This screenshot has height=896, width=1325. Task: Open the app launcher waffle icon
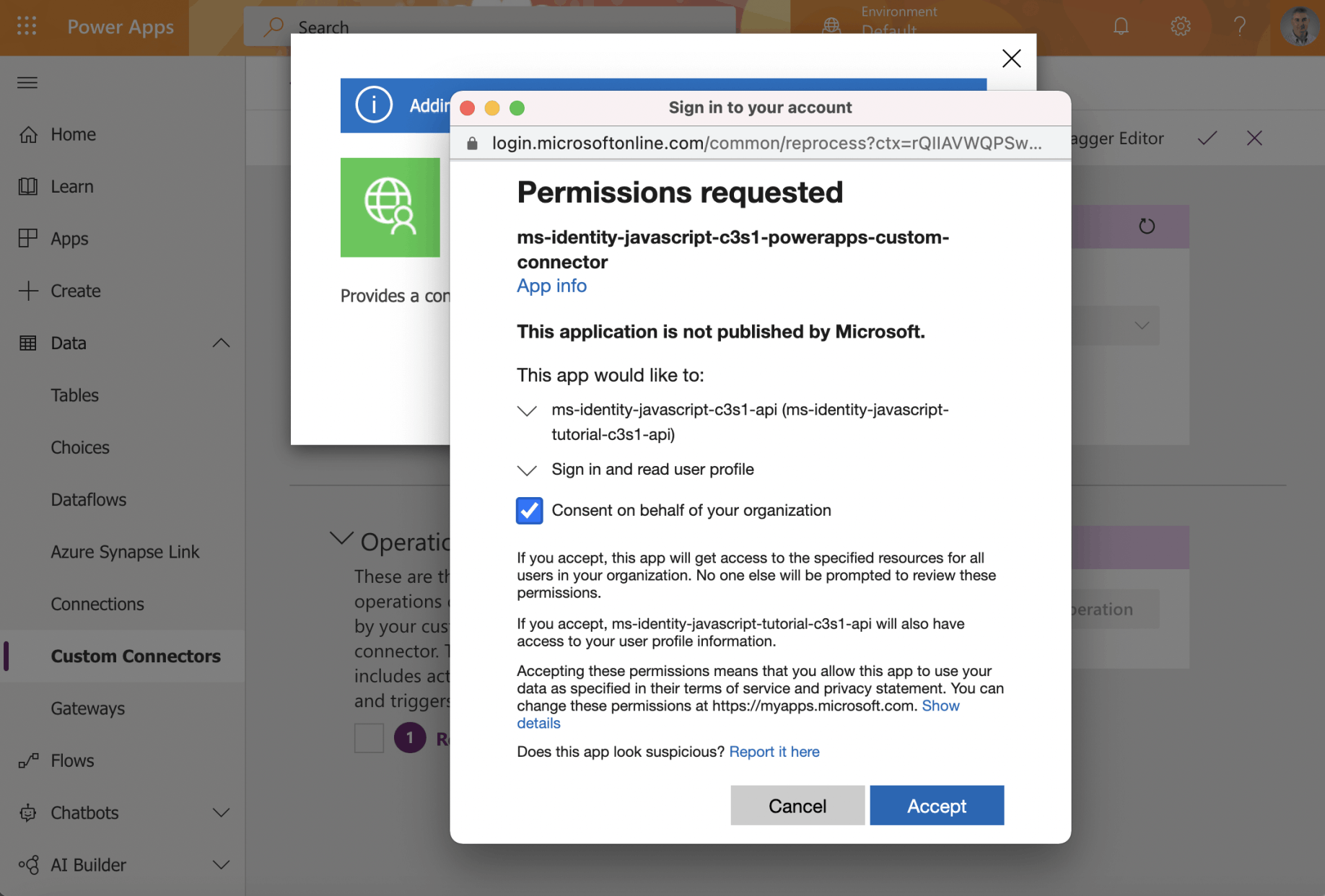(x=27, y=27)
